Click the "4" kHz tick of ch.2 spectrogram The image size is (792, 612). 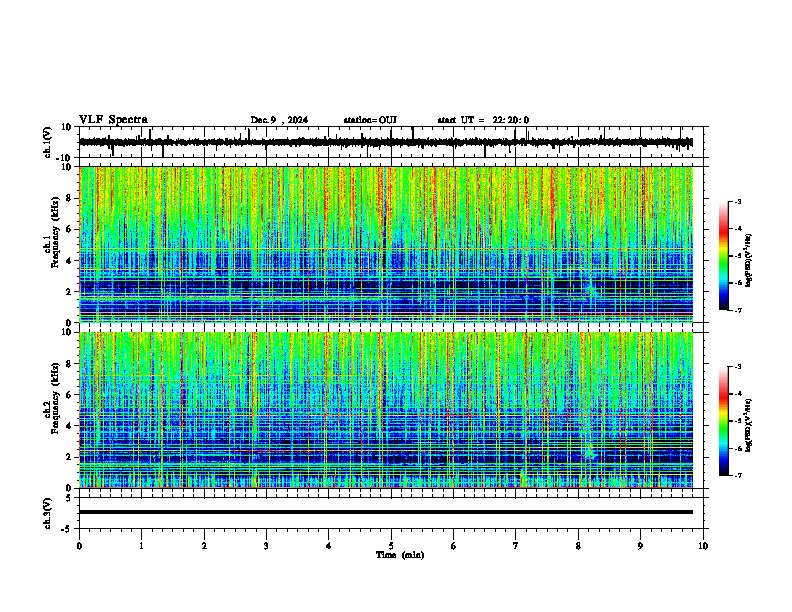click(69, 426)
